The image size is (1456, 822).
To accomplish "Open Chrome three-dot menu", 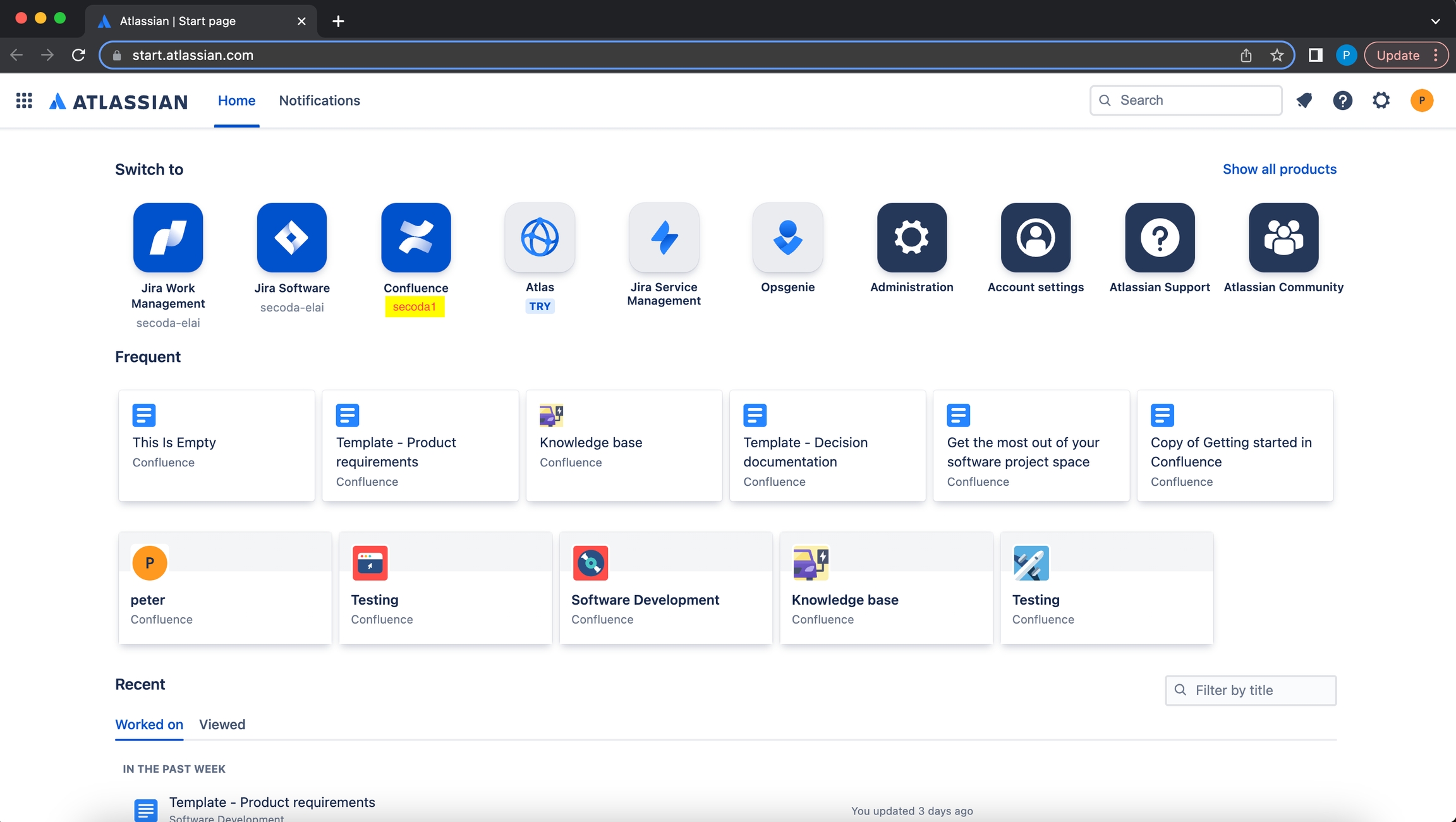I will click(x=1436, y=55).
